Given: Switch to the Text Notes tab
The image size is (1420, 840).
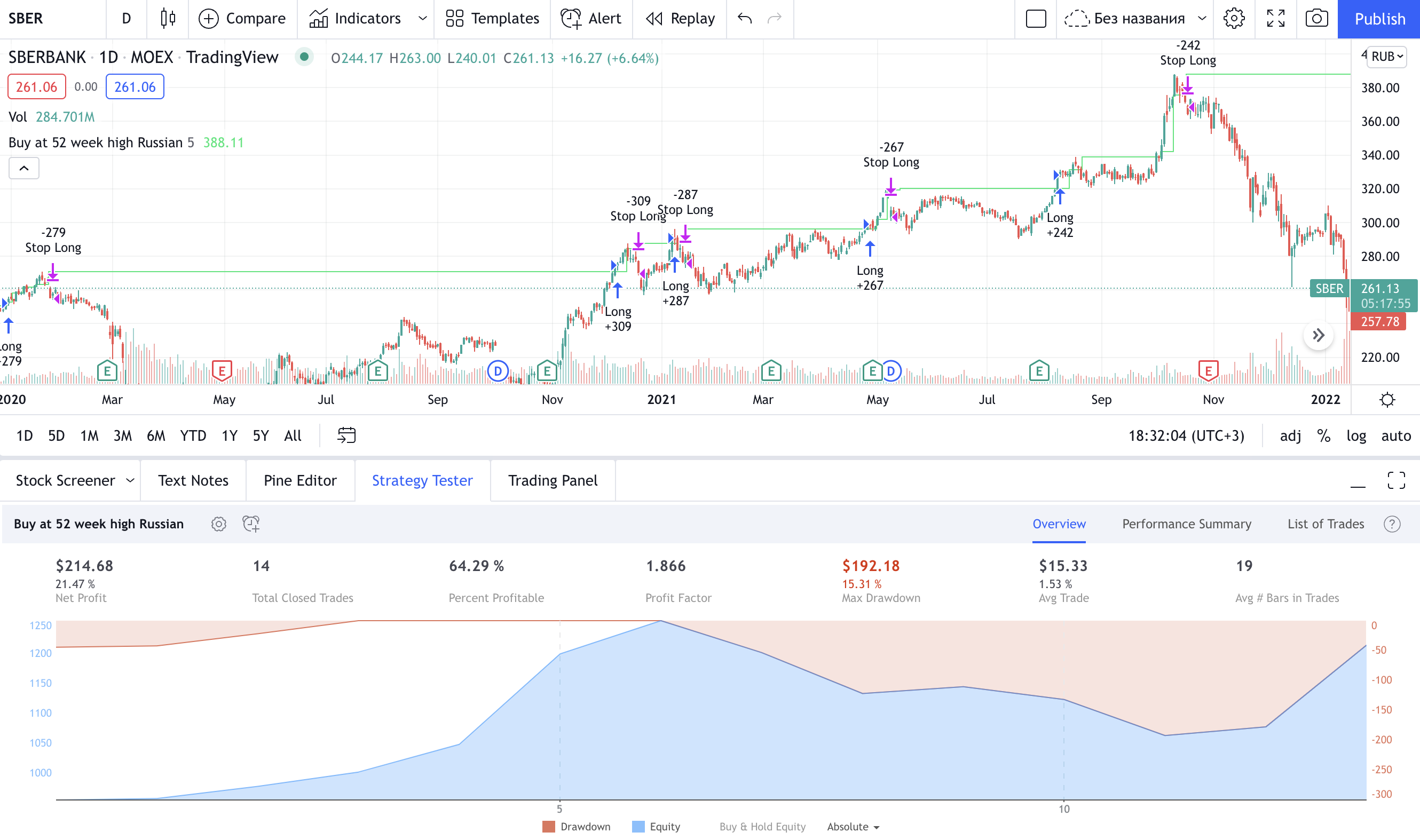Looking at the screenshot, I should click(193, 480).
